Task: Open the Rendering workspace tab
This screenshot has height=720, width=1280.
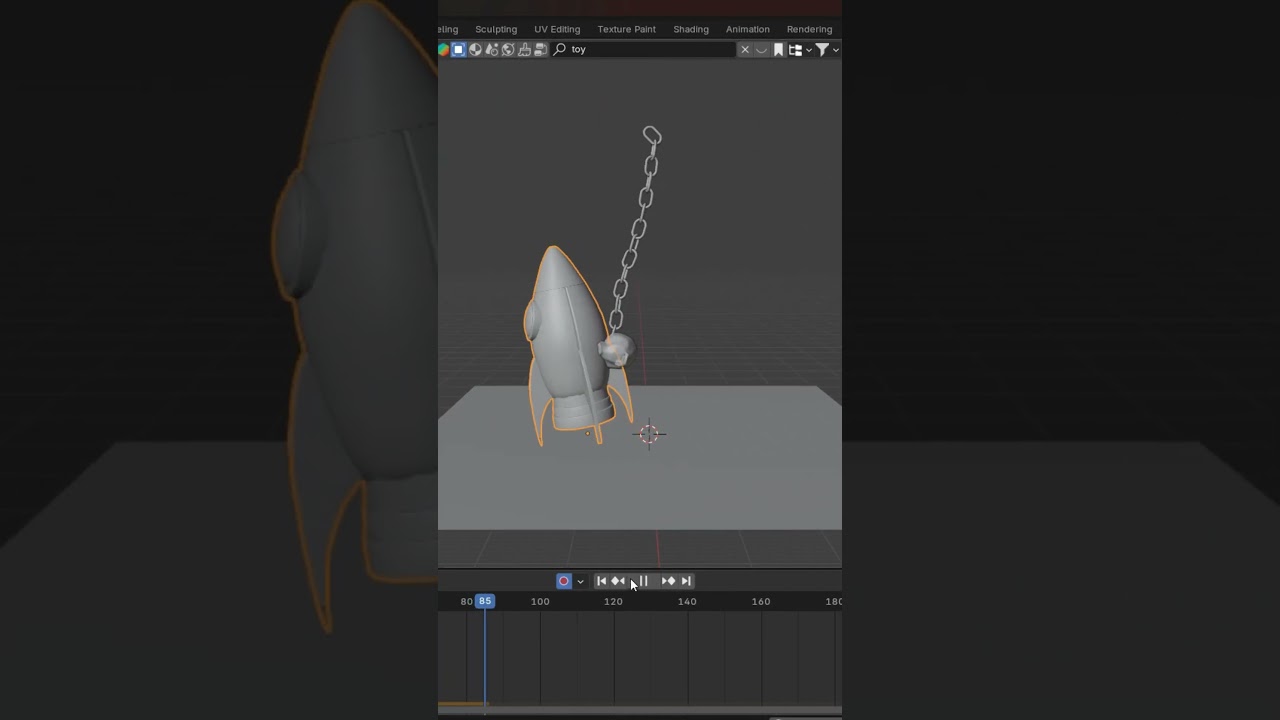Action: pyautogui.click(x=809, y=29)
